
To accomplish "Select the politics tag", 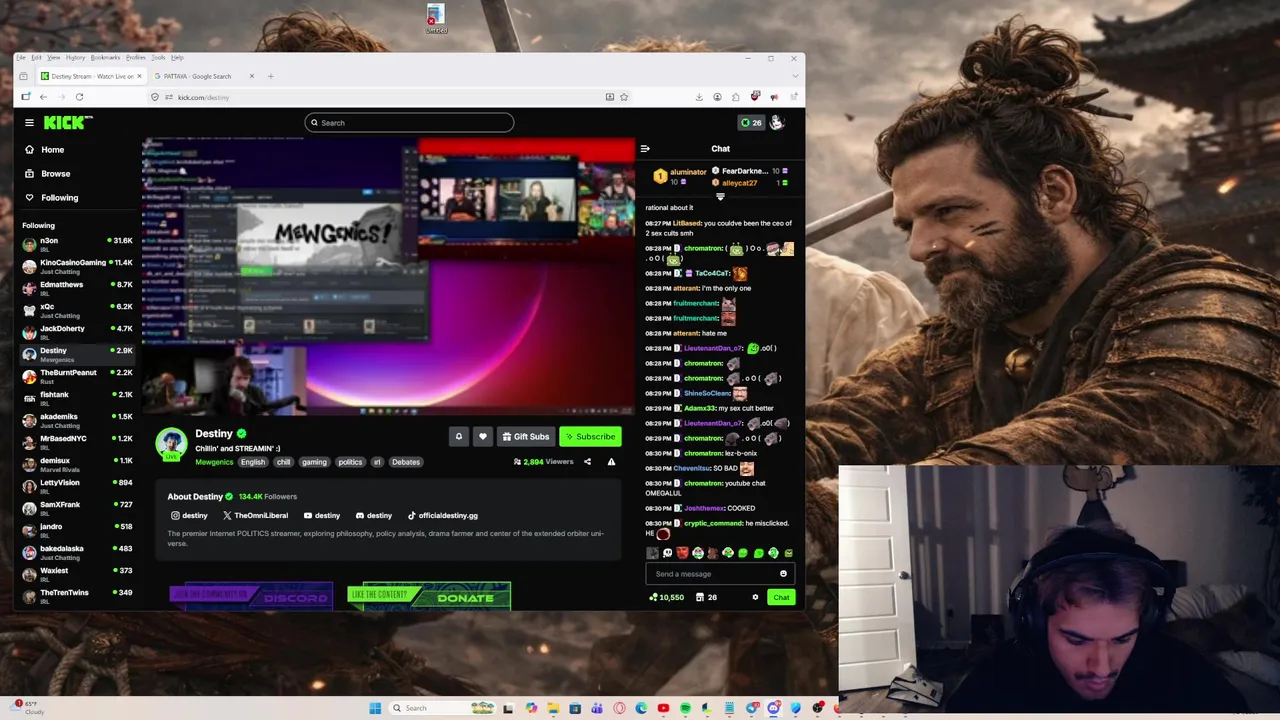I will click(350, 462).
